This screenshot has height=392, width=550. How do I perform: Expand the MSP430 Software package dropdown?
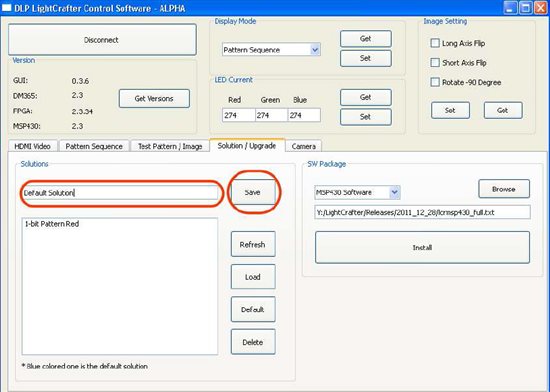357,192
